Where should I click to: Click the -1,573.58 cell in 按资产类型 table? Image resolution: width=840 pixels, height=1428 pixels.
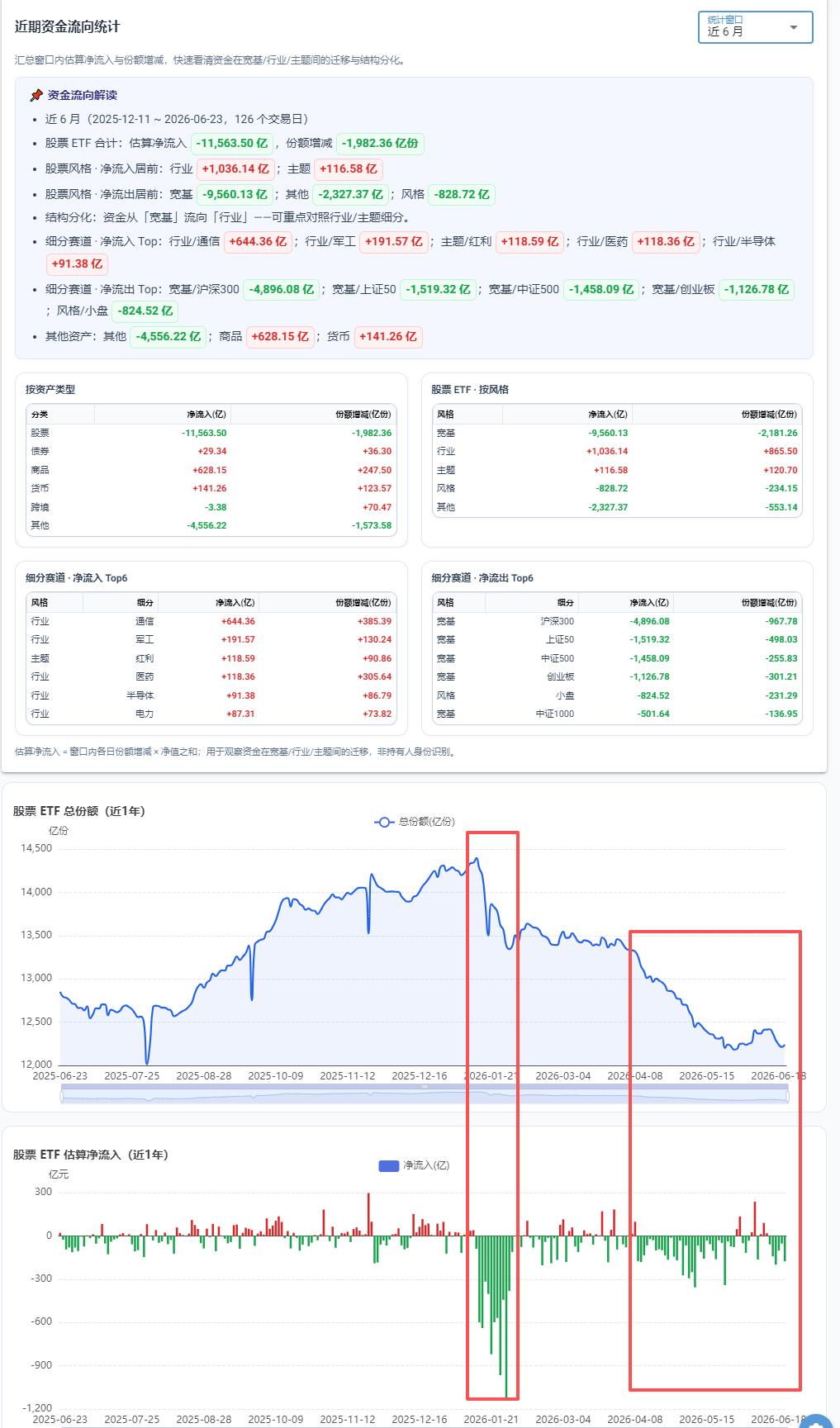(x=372, y=526)
